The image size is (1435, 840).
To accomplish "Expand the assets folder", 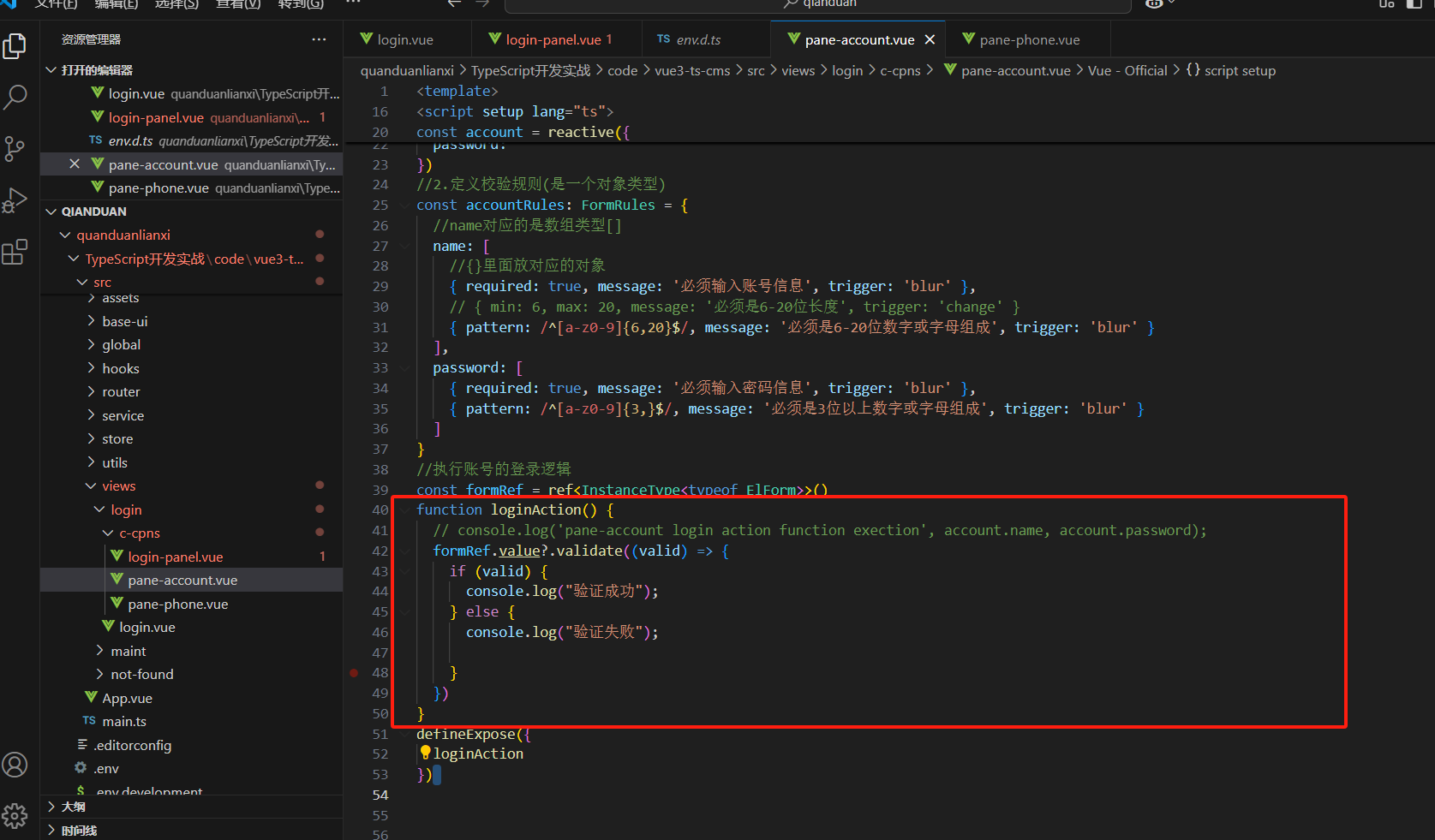I will click(191, 298).
